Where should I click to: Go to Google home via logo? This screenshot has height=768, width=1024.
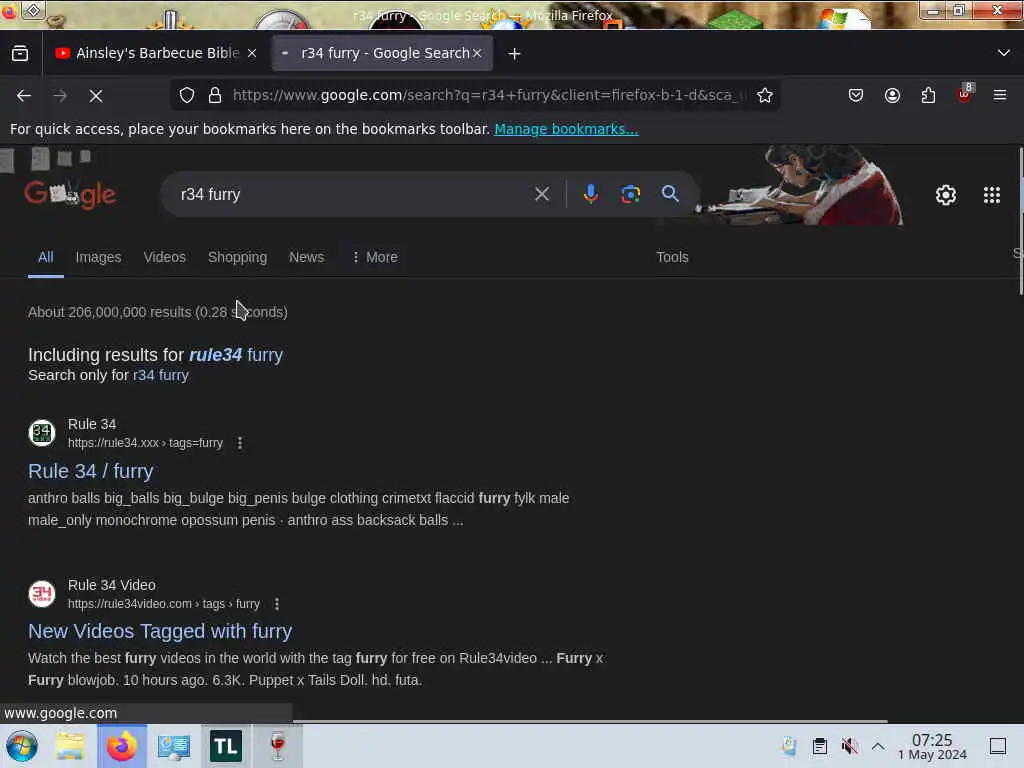[71, 194]
